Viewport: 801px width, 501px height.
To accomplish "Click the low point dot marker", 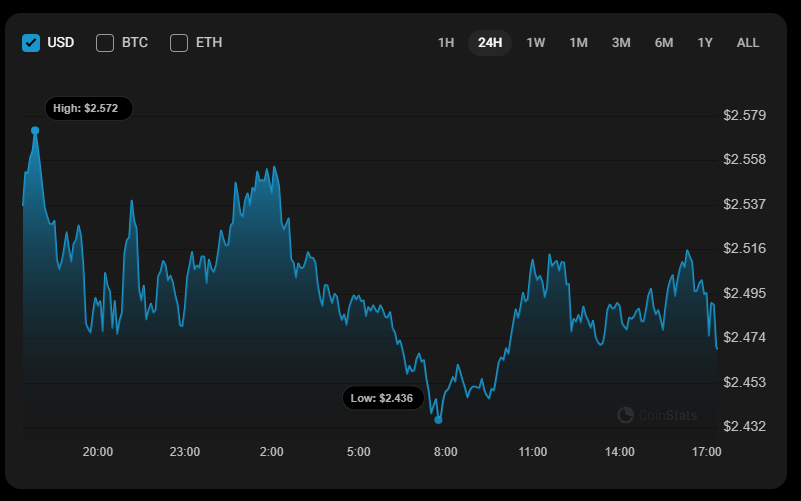I will (438, 420).
